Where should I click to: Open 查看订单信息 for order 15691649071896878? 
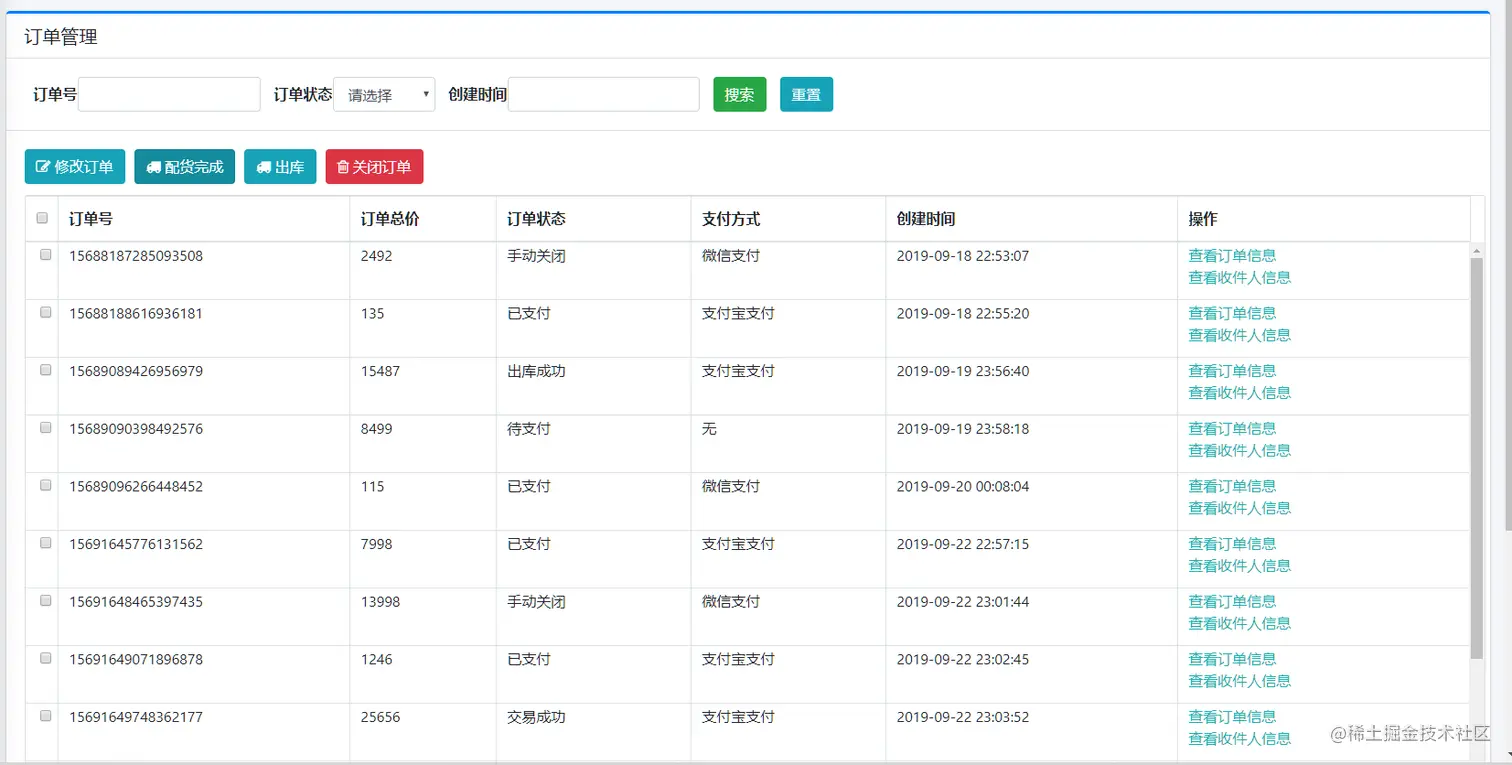1232,659
